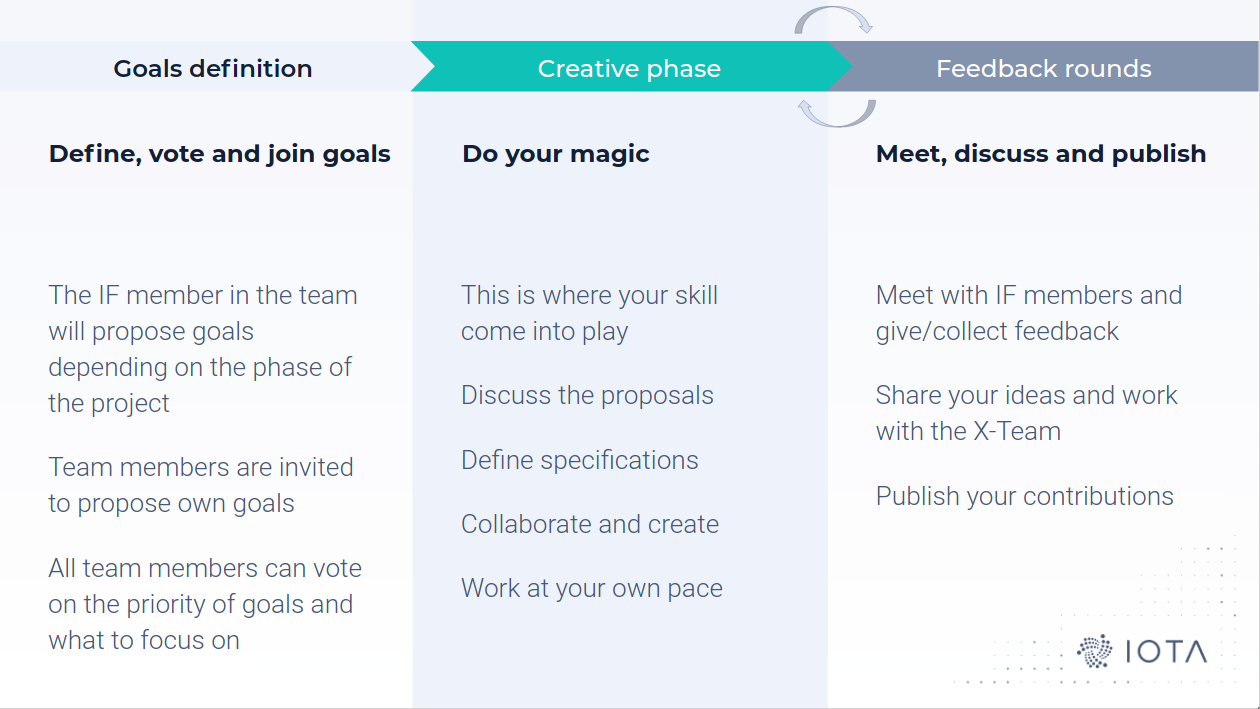The height and width of the screenshot is (709, 1260).
Task: Select the Goals definition header
Action: click(212, 68)
